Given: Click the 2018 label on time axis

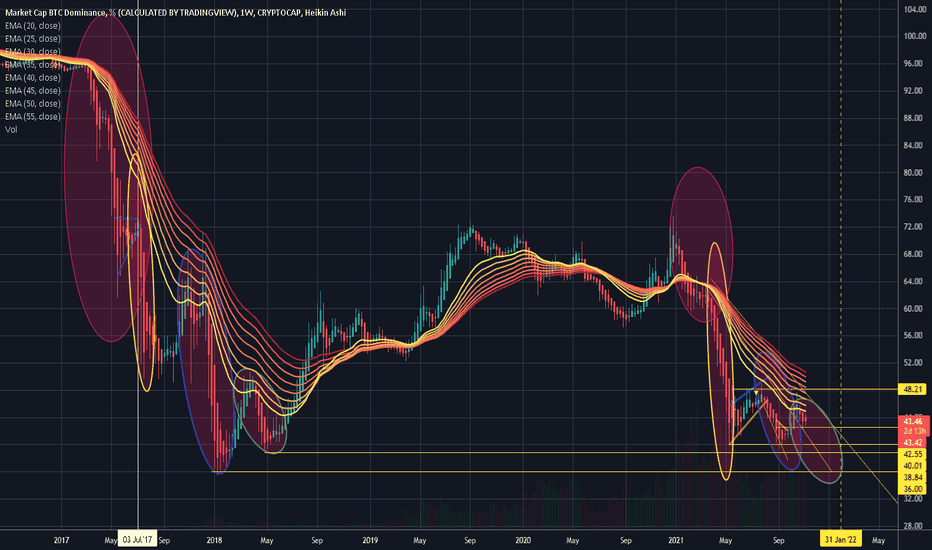Looking at the screenshot, I should (x=215, y=540).
